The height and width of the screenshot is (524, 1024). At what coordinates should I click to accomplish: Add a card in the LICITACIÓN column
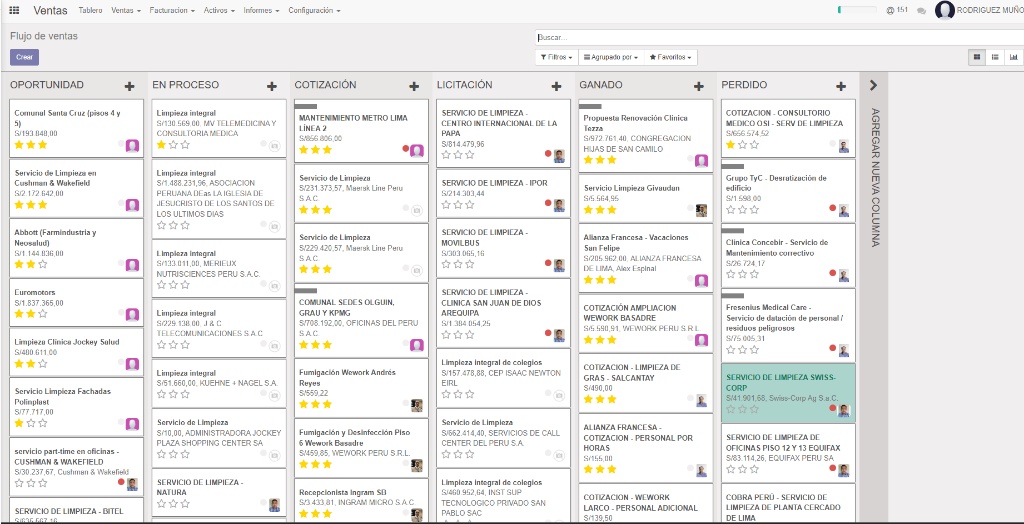coord(556,86)
